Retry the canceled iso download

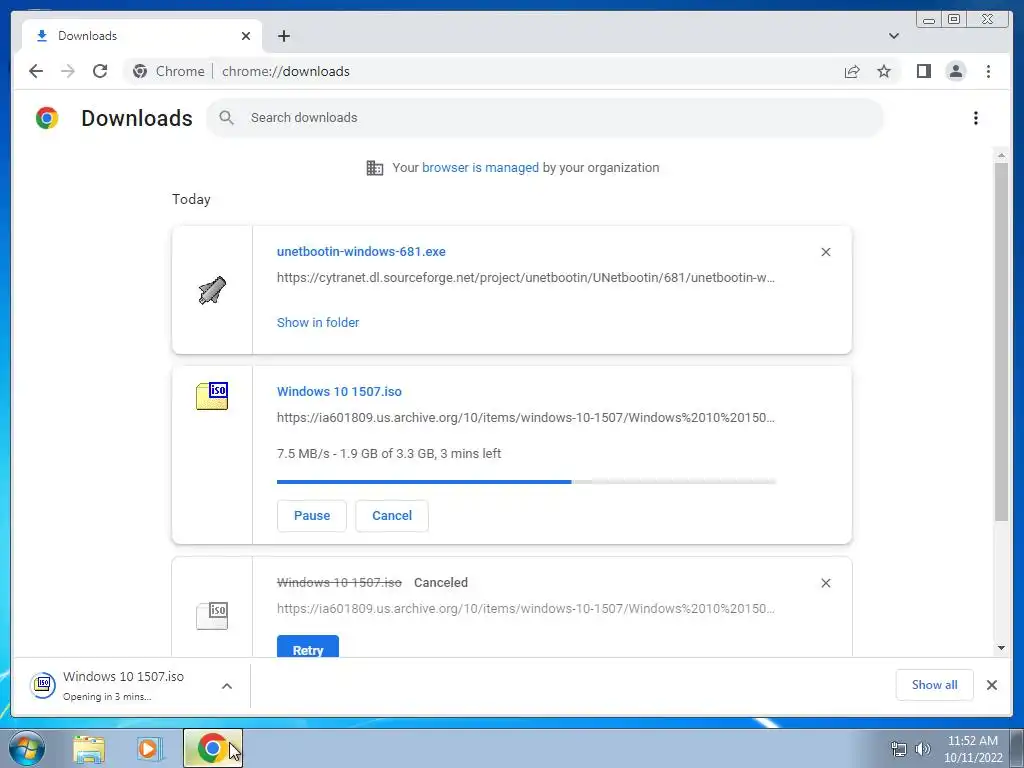point(308,647)
